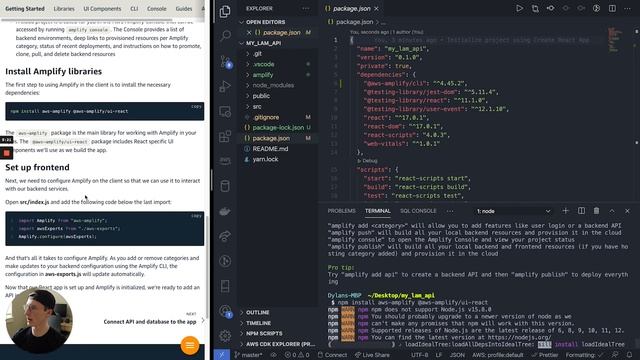Close the package.json editor tab

pyautogui.click(x=376, y=8)
